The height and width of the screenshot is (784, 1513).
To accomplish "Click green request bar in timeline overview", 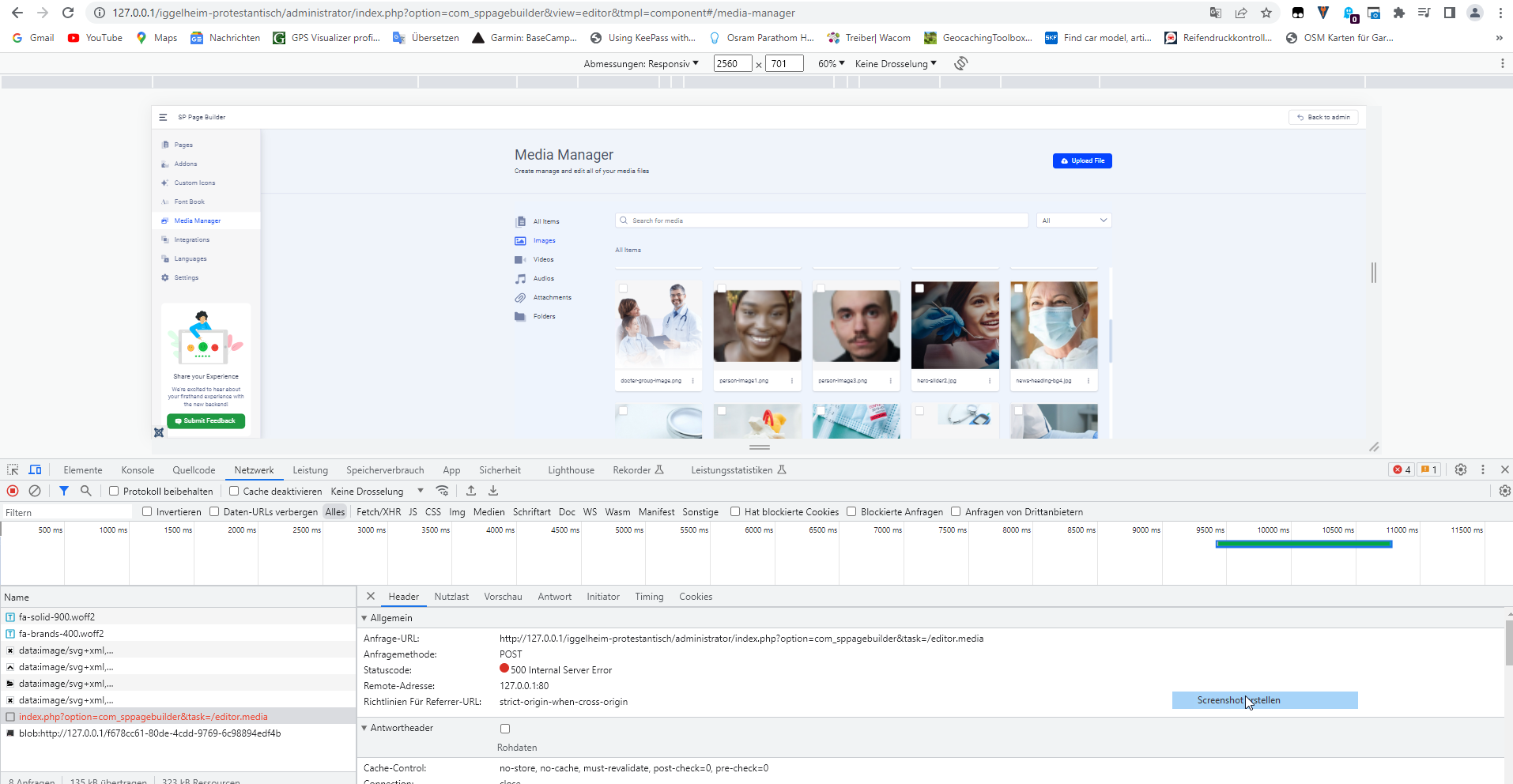I will click(1304, 544).
